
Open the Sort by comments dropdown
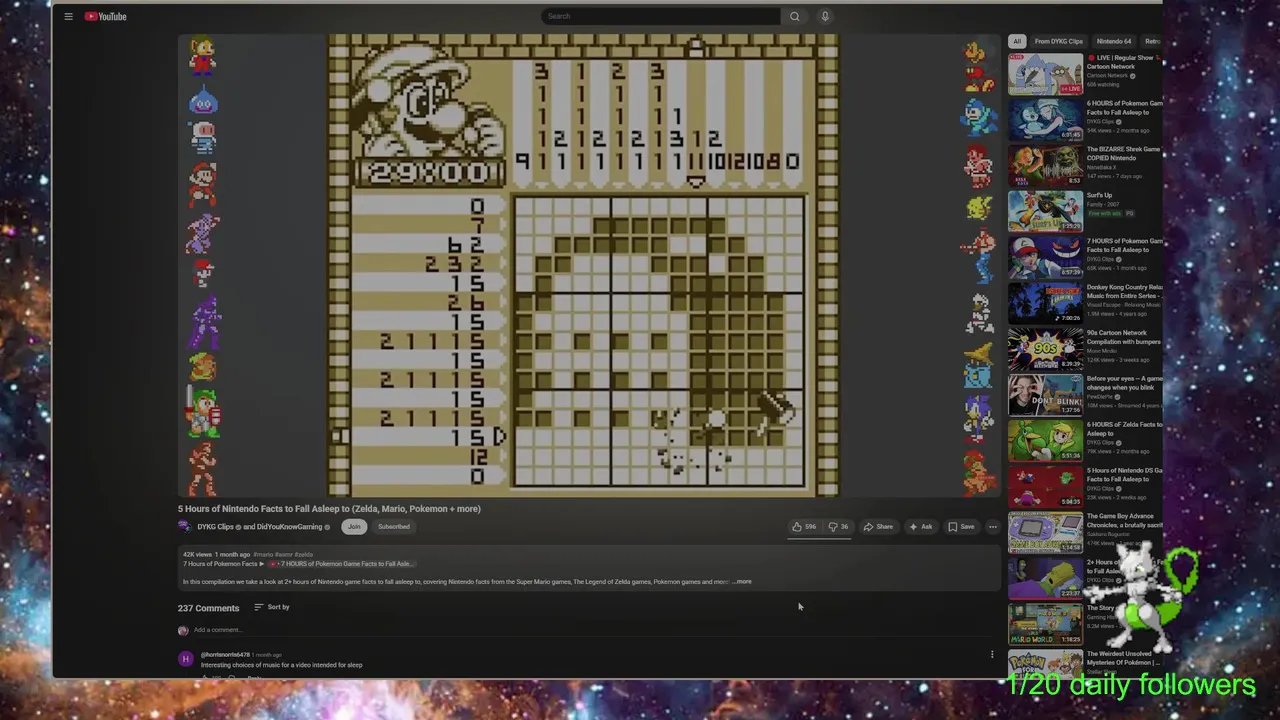(272, 607)
